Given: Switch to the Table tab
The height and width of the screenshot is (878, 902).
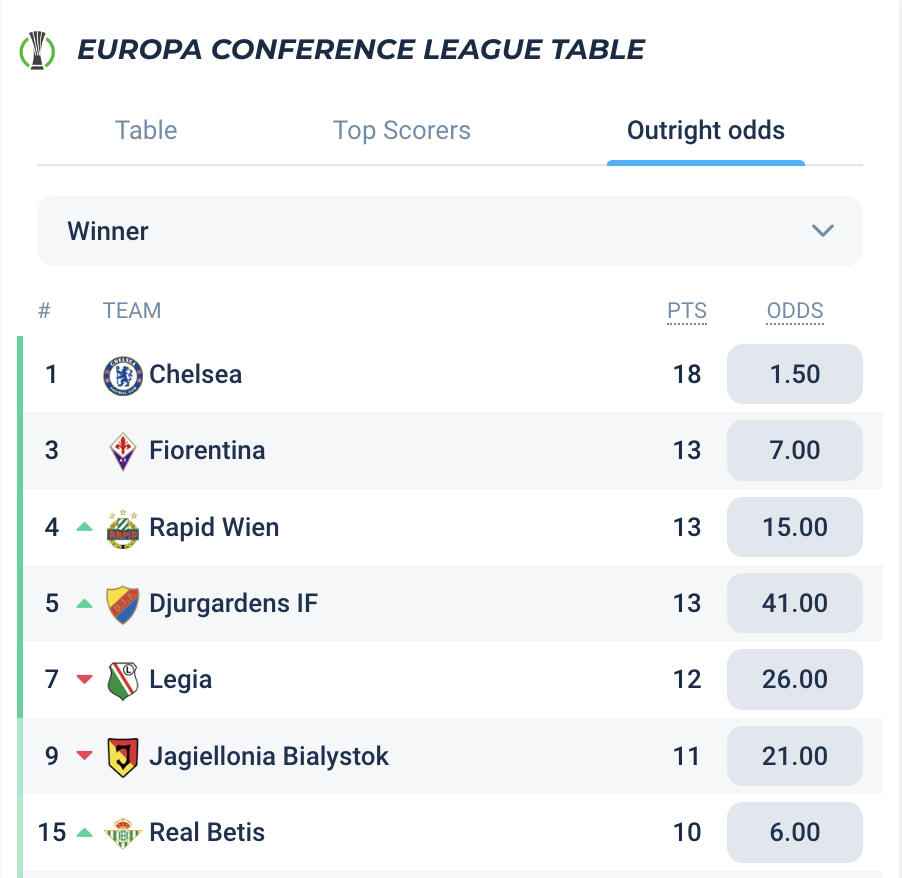Looking at the screenshot, I should [x=146, y=131].
